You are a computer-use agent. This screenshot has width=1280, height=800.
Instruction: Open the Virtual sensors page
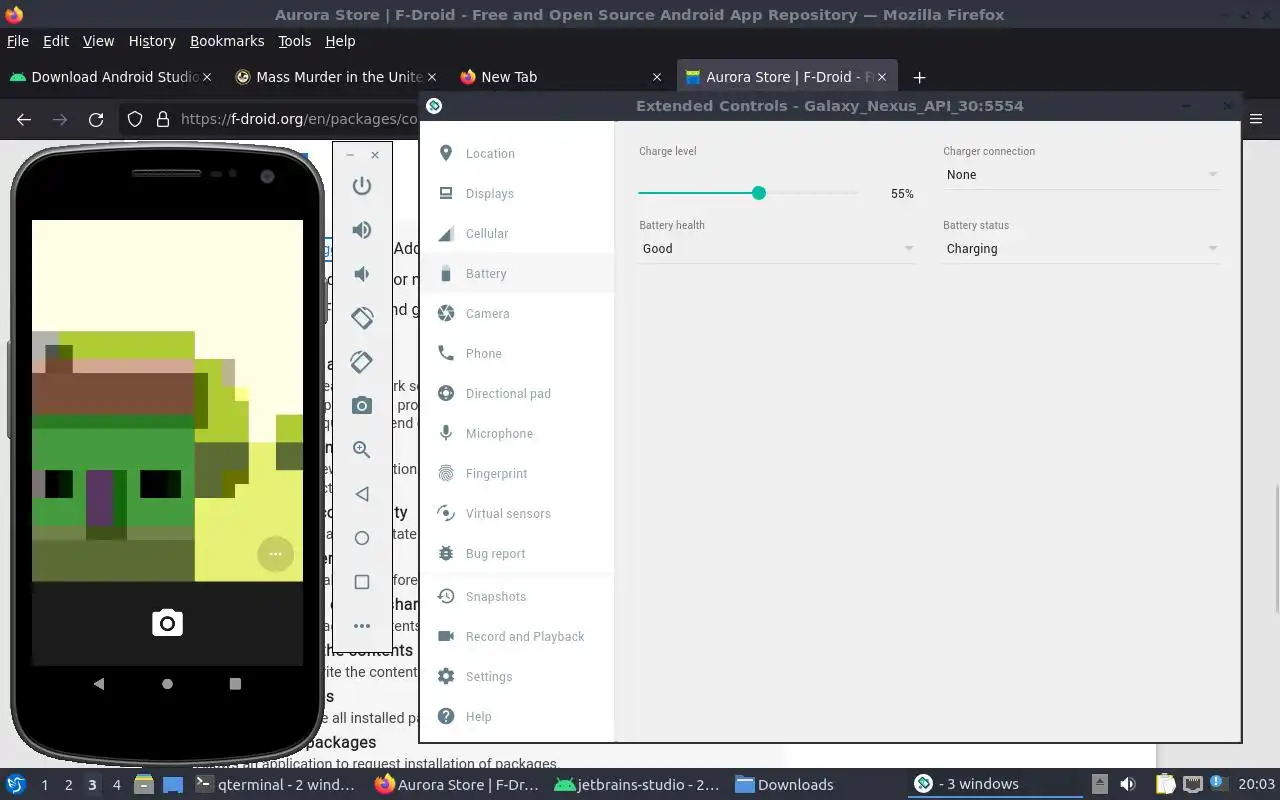(x=517, y=513)
